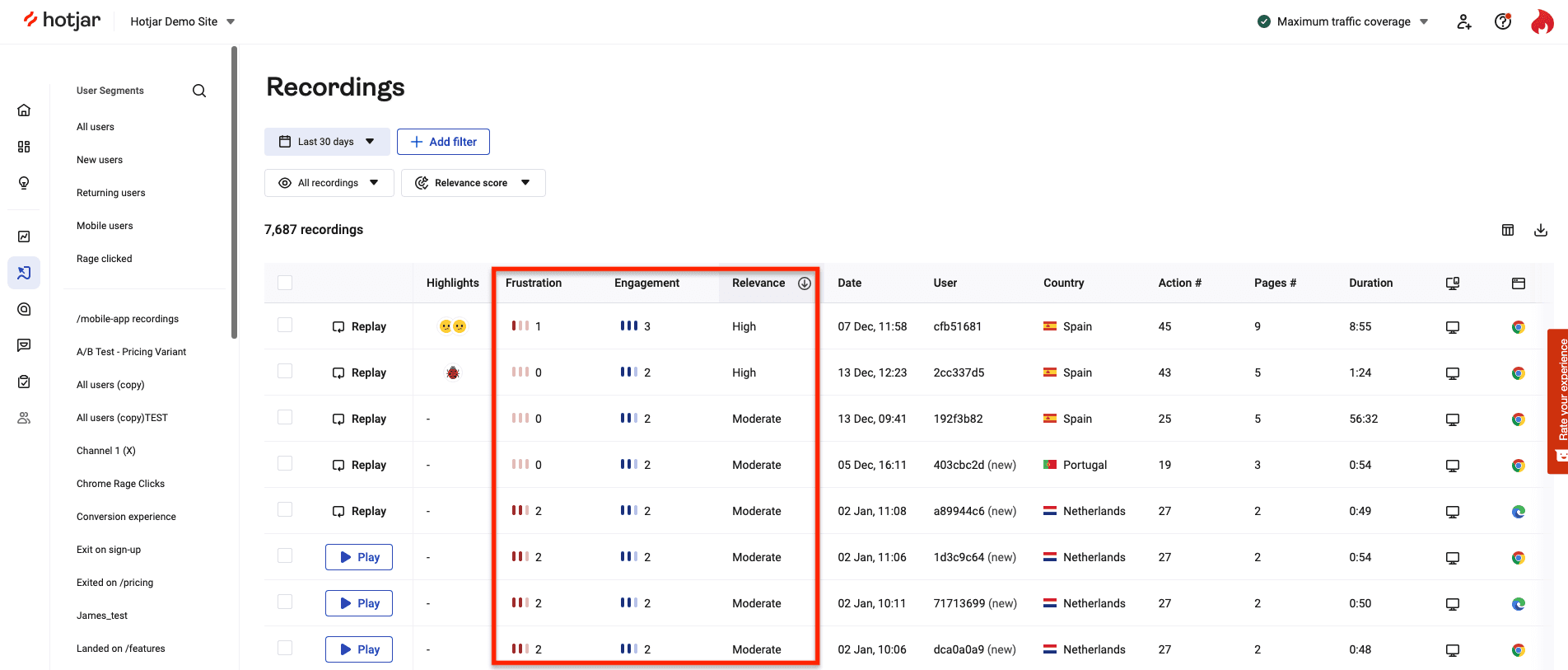1568x670 pixels.
Task: Select the Rage clicked segment
Action: [x=105, y=259]
